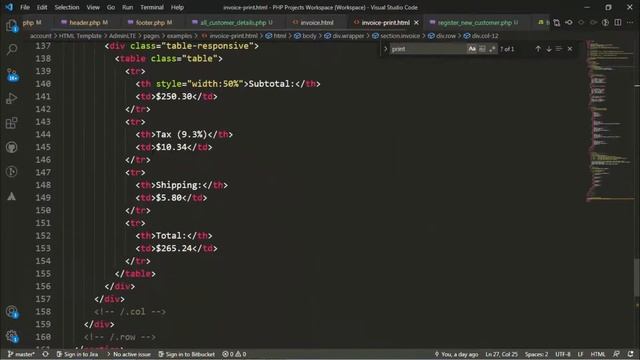
Task: Open the timeline history view icon
Action: click(x=11, y=171)
